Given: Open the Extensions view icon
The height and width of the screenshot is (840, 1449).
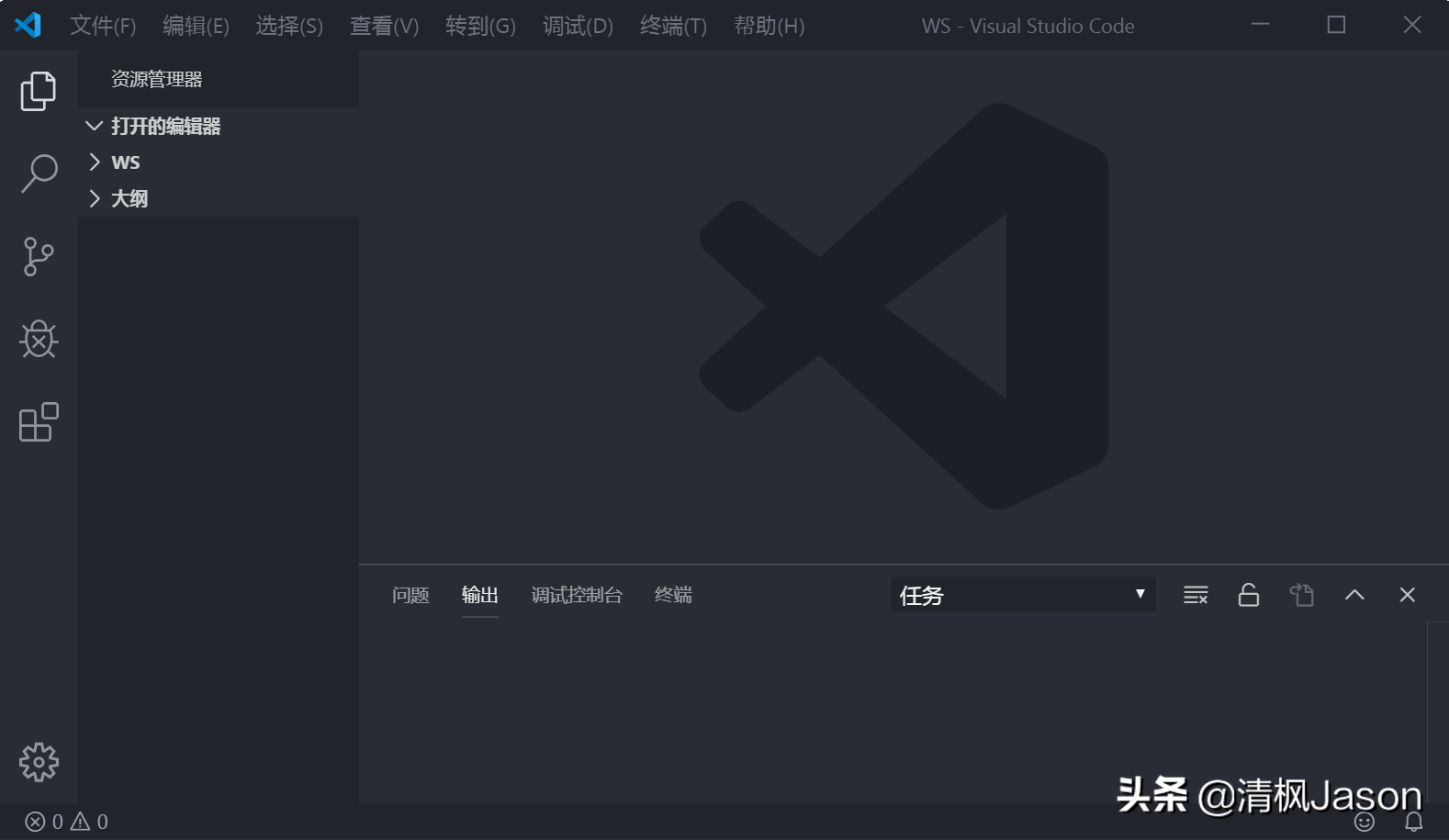Looking at the screenshot, I should click(x=39, y=422).
